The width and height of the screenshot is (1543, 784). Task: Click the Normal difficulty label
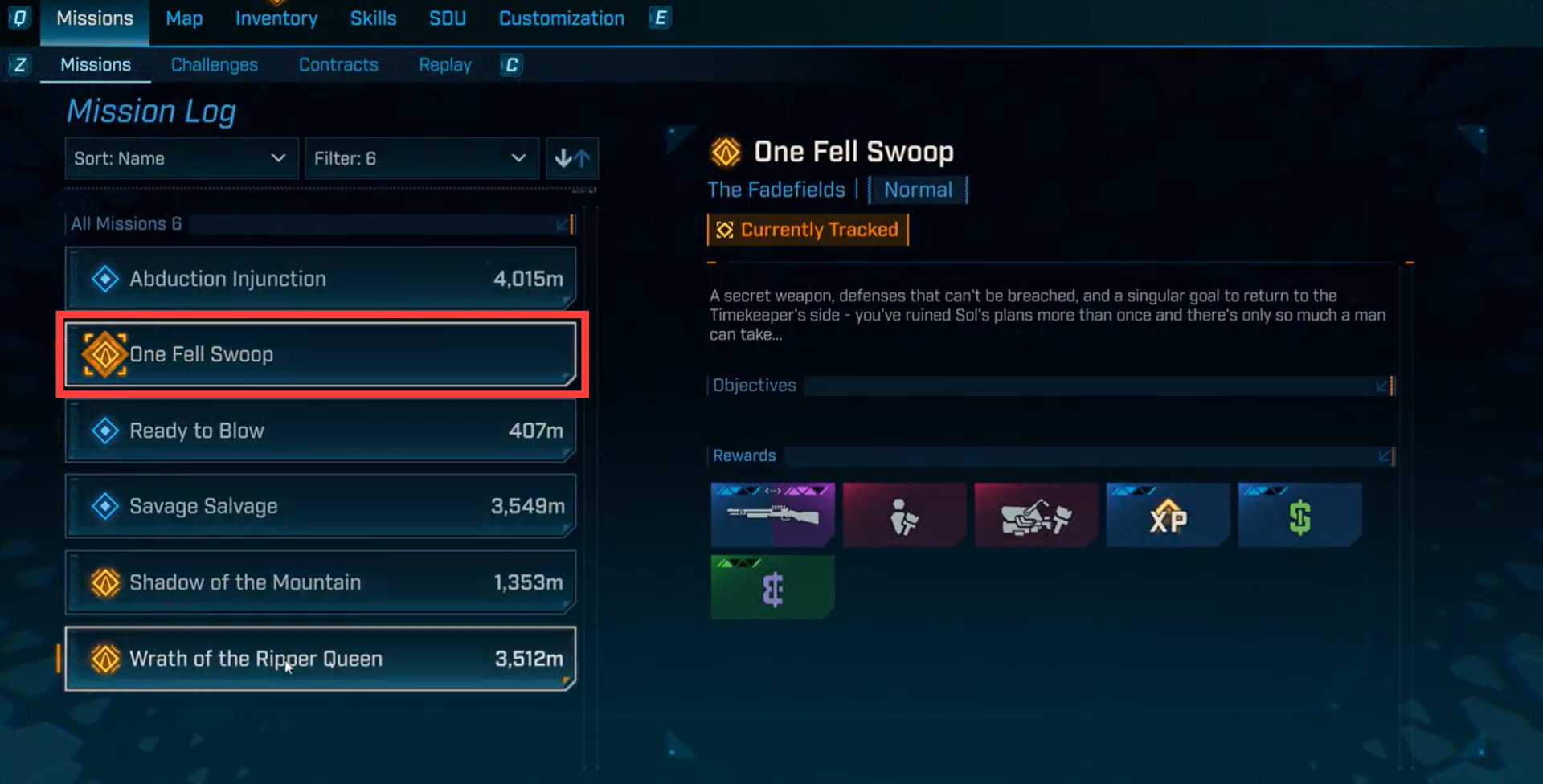click(918, 190)
